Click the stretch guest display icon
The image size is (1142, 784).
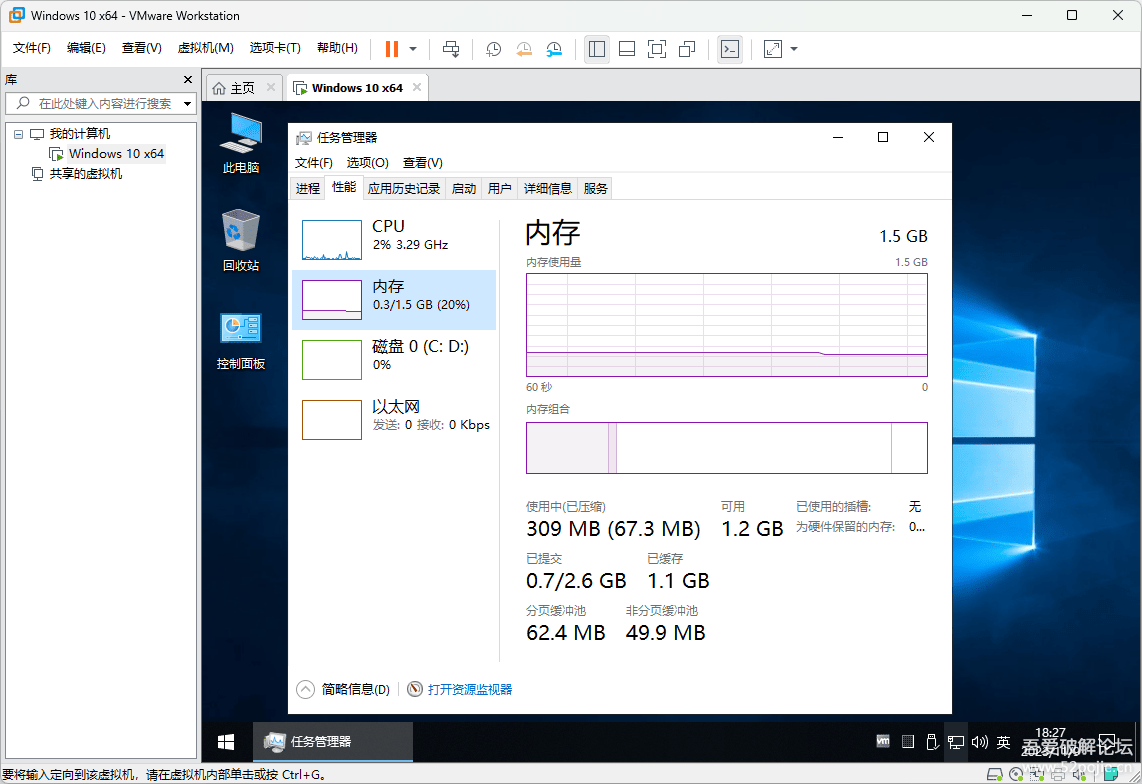click(x=772, y=49)
